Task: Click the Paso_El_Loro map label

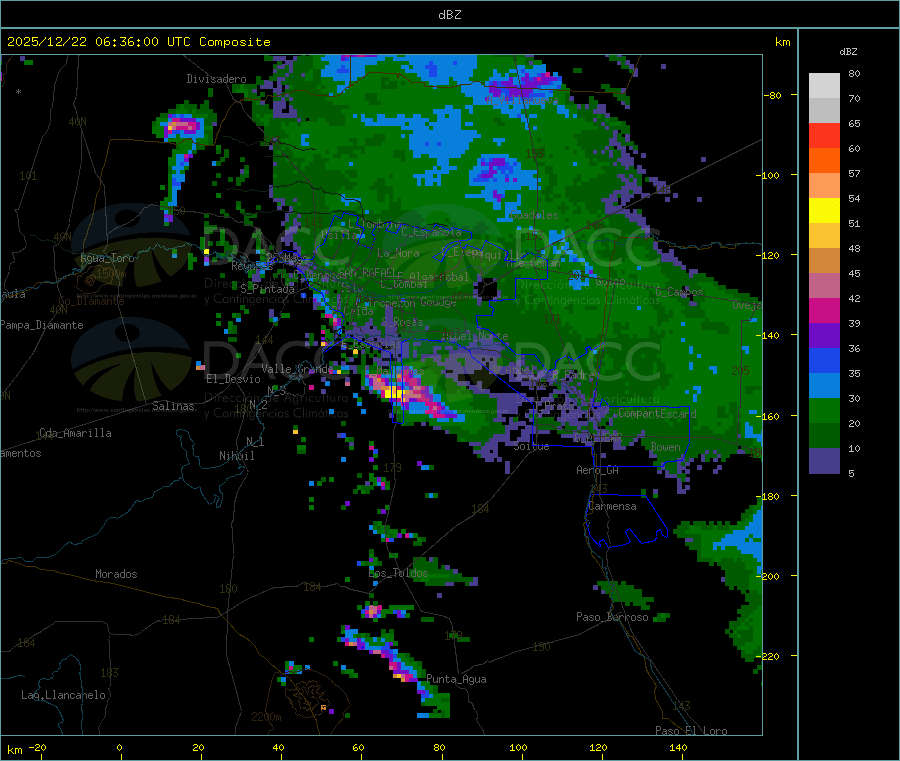Action: point(691,731)
